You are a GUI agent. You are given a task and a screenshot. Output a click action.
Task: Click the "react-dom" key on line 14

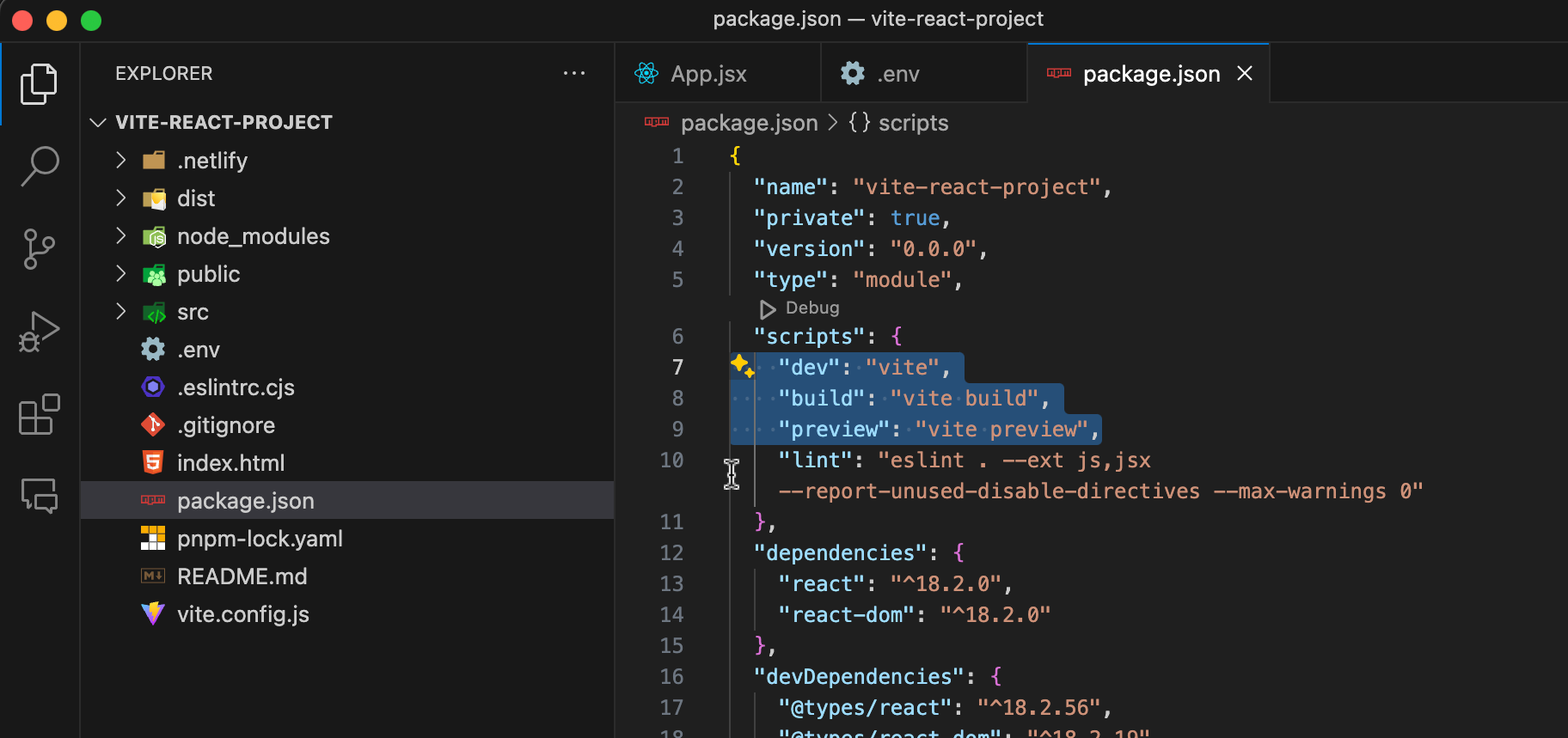(847, 614)
